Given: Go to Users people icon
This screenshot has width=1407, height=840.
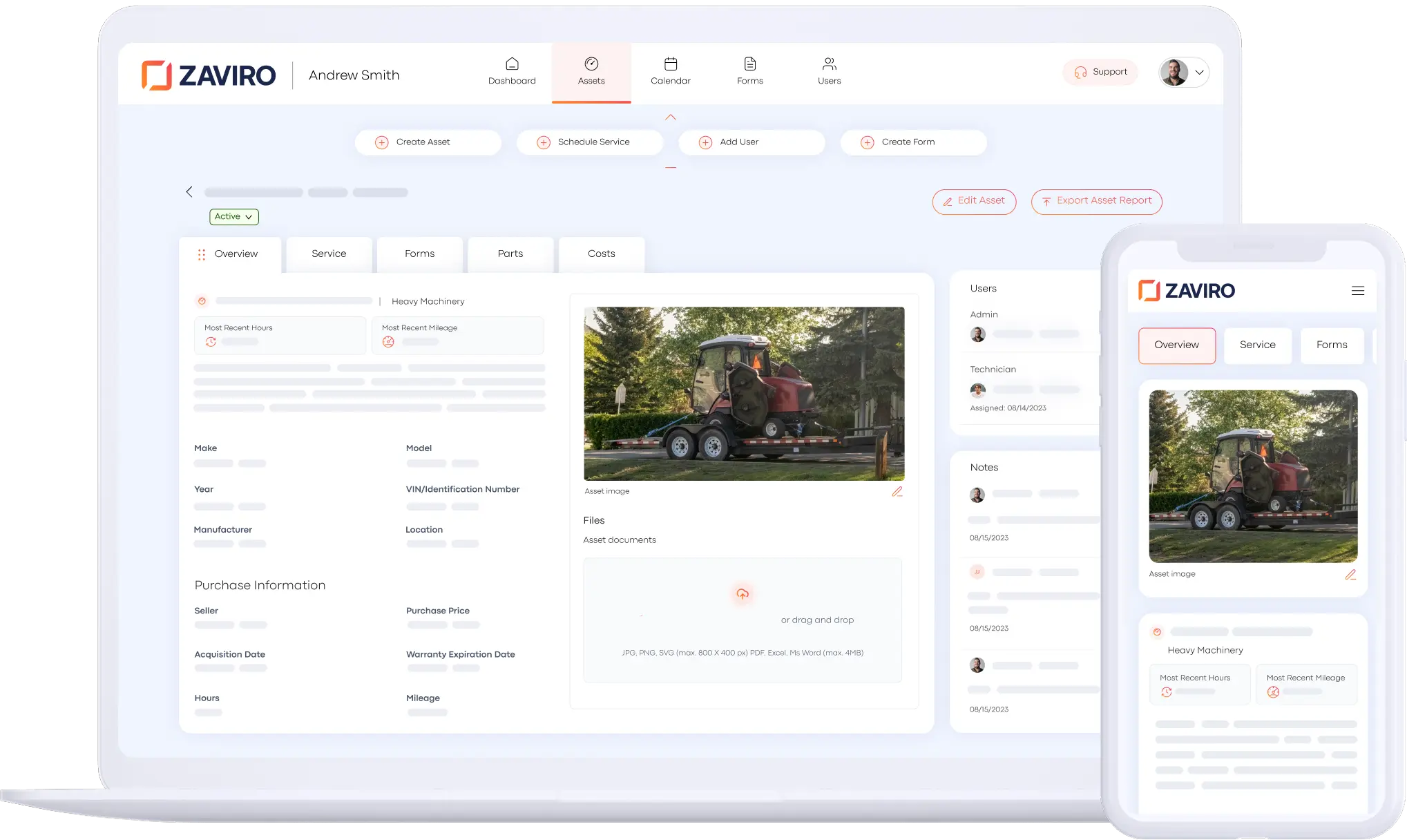Looking at the screenshot, I should coord(829,64).
